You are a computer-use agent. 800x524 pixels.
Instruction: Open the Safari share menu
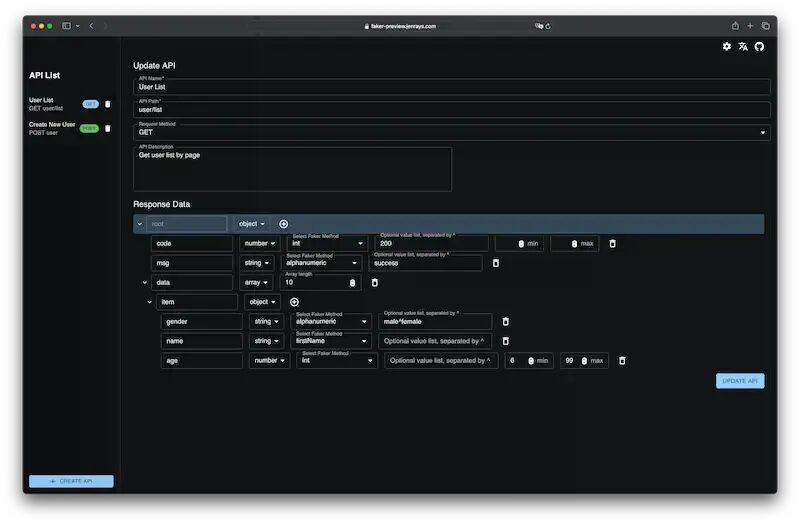[735, 26]
